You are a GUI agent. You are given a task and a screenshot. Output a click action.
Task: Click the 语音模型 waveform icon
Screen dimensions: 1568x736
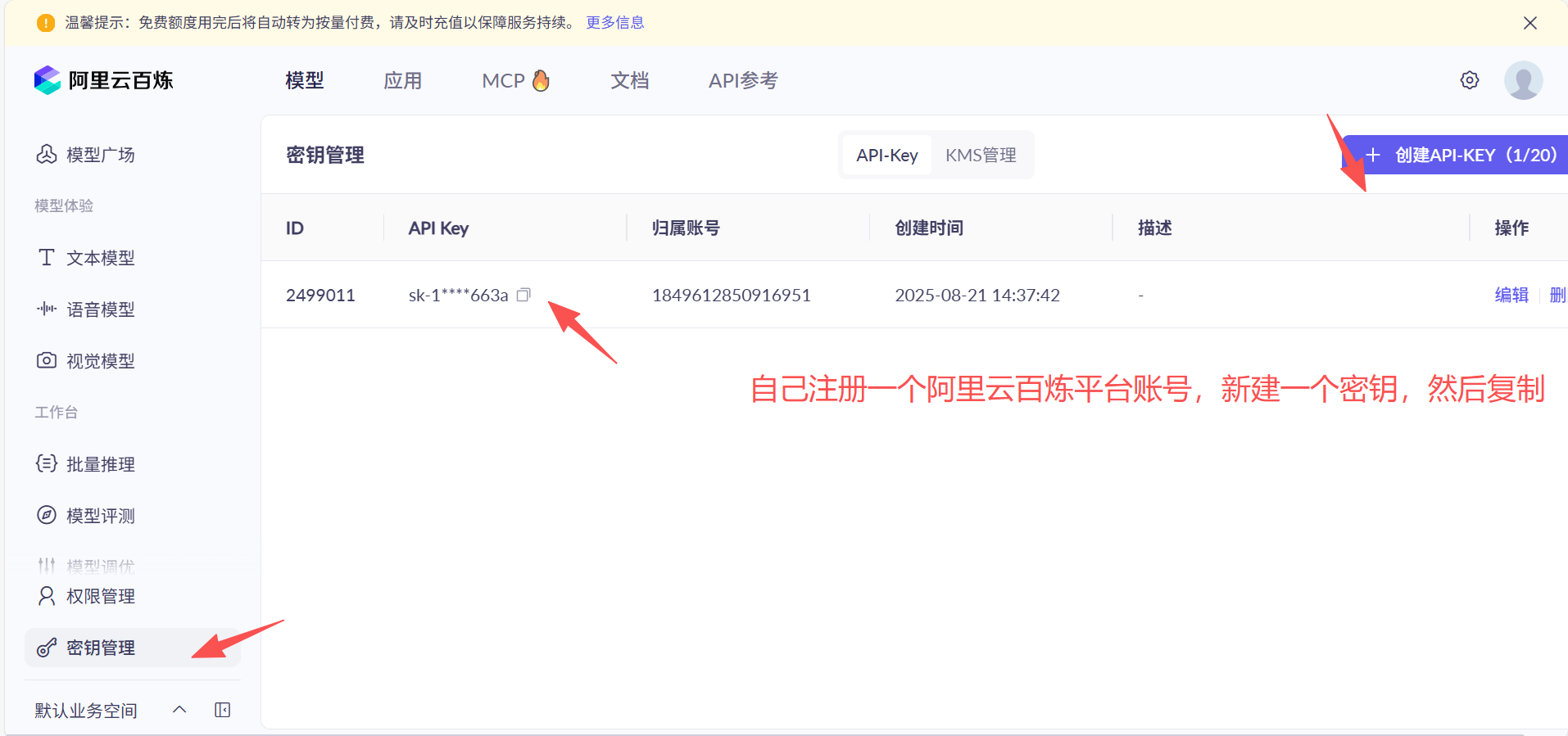click(x=47, y=309)
